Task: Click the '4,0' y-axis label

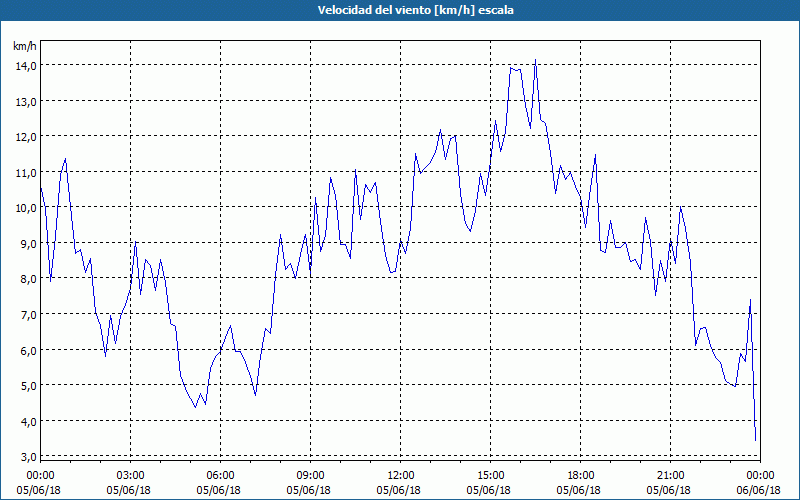Action: (x=29, y=421)
